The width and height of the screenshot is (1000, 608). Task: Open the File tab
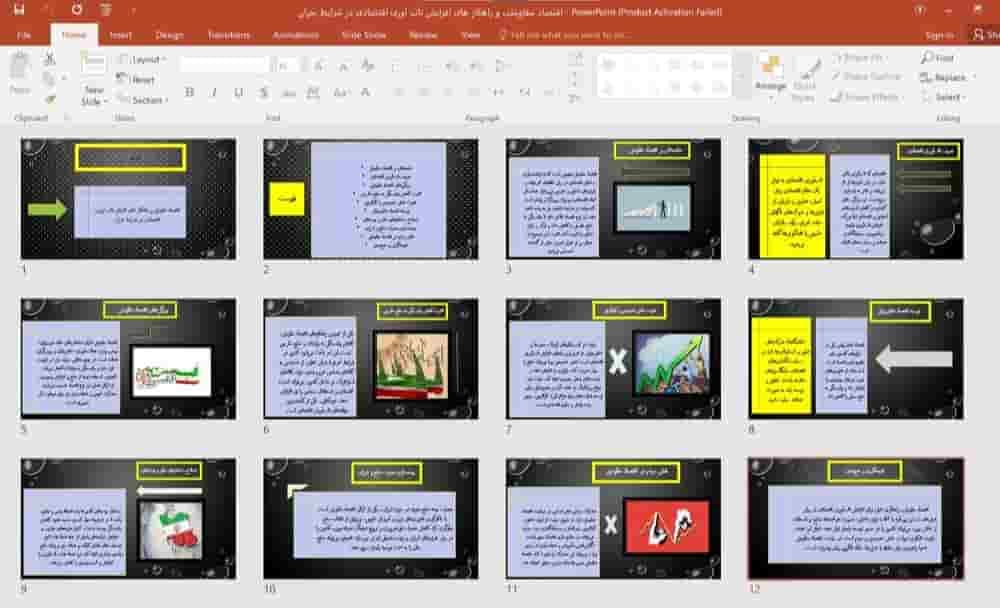pos(24,35)
